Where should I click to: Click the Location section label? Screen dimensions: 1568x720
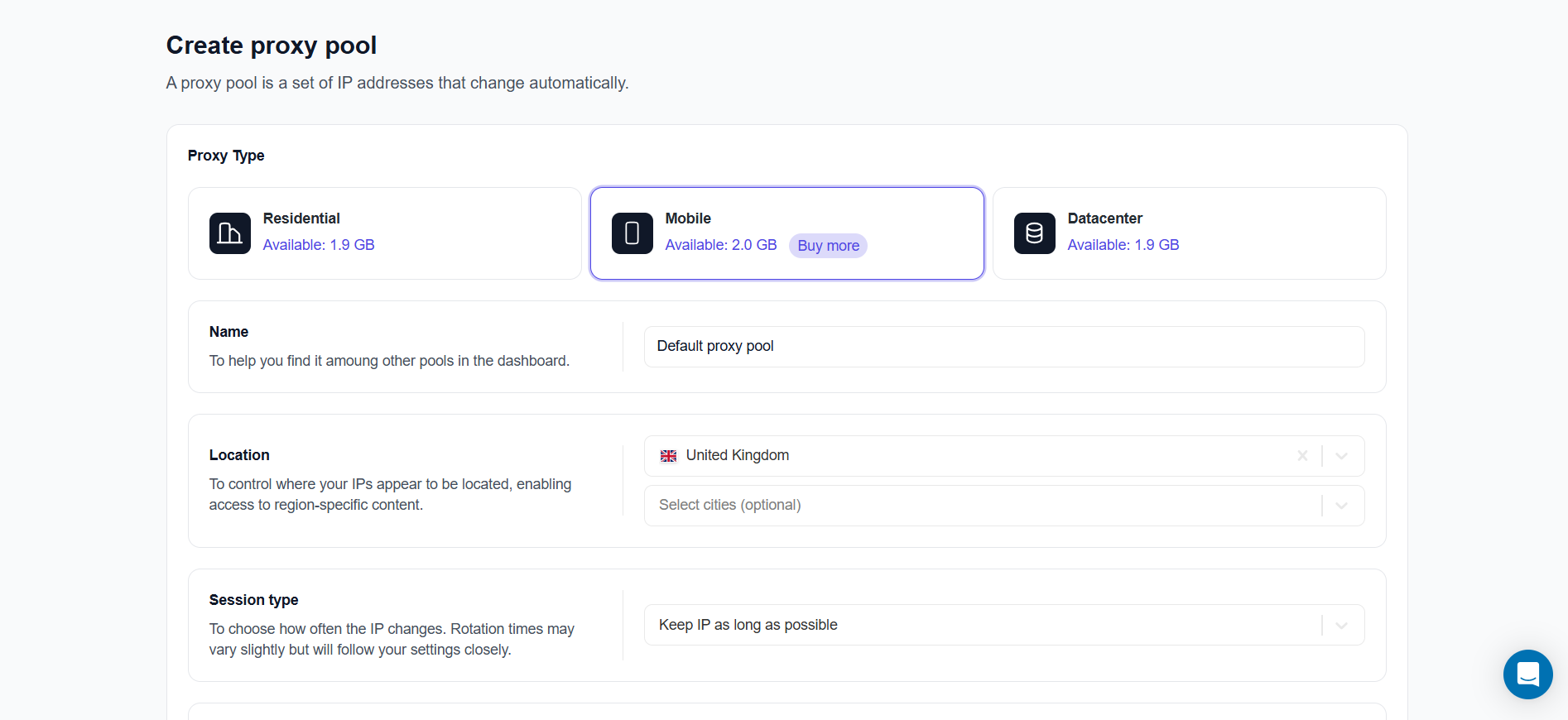(239, 455)
